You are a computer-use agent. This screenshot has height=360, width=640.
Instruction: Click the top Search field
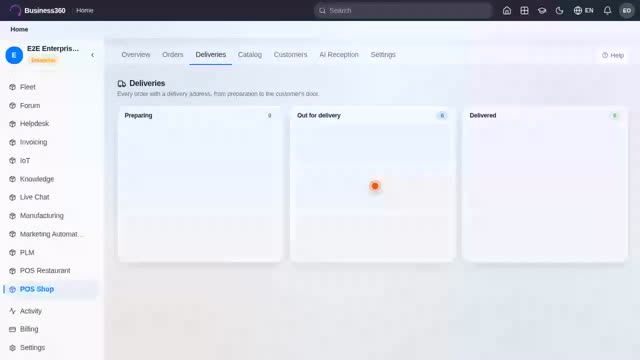pos(403,11)
